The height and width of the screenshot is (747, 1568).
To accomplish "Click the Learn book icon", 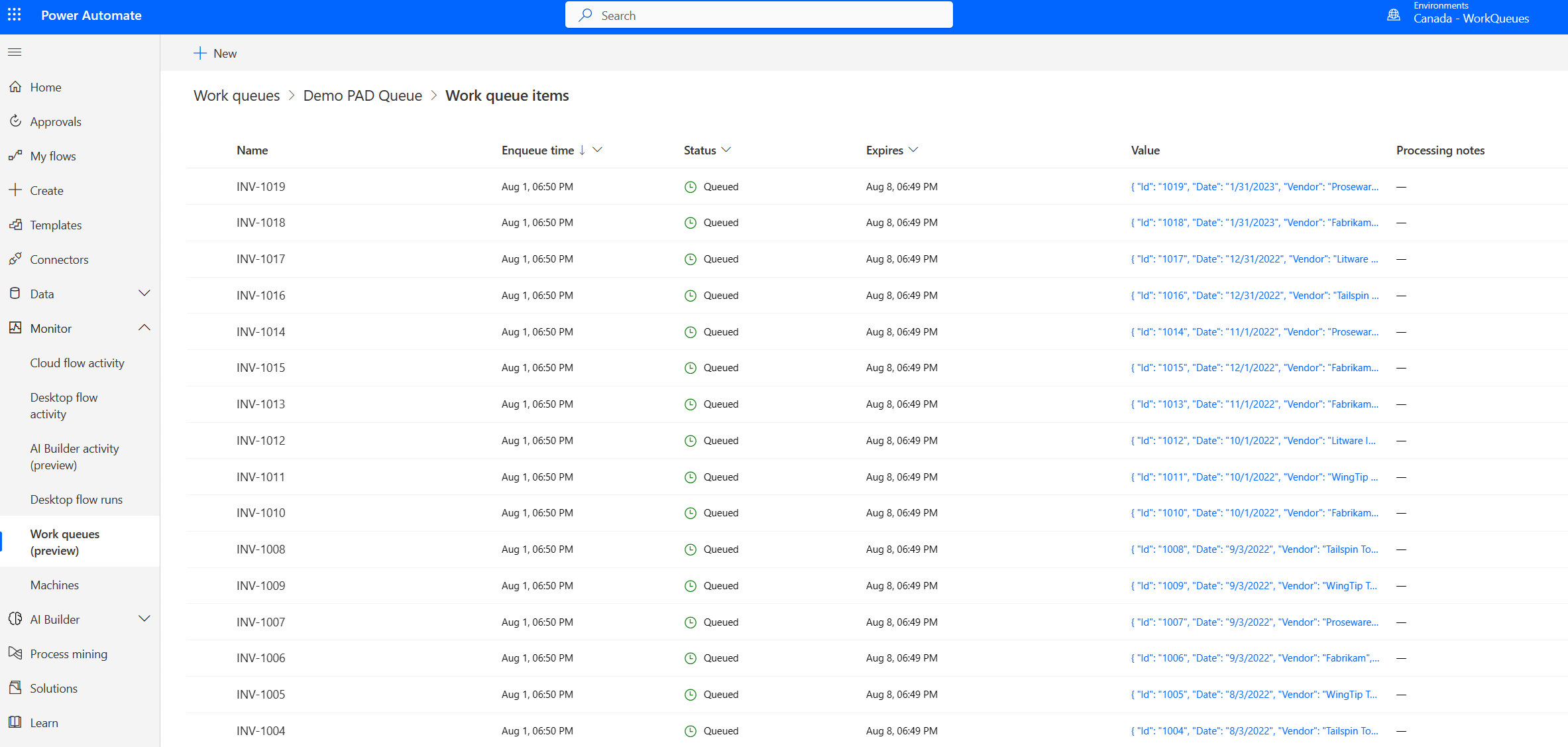I will [x=15, y=722].
